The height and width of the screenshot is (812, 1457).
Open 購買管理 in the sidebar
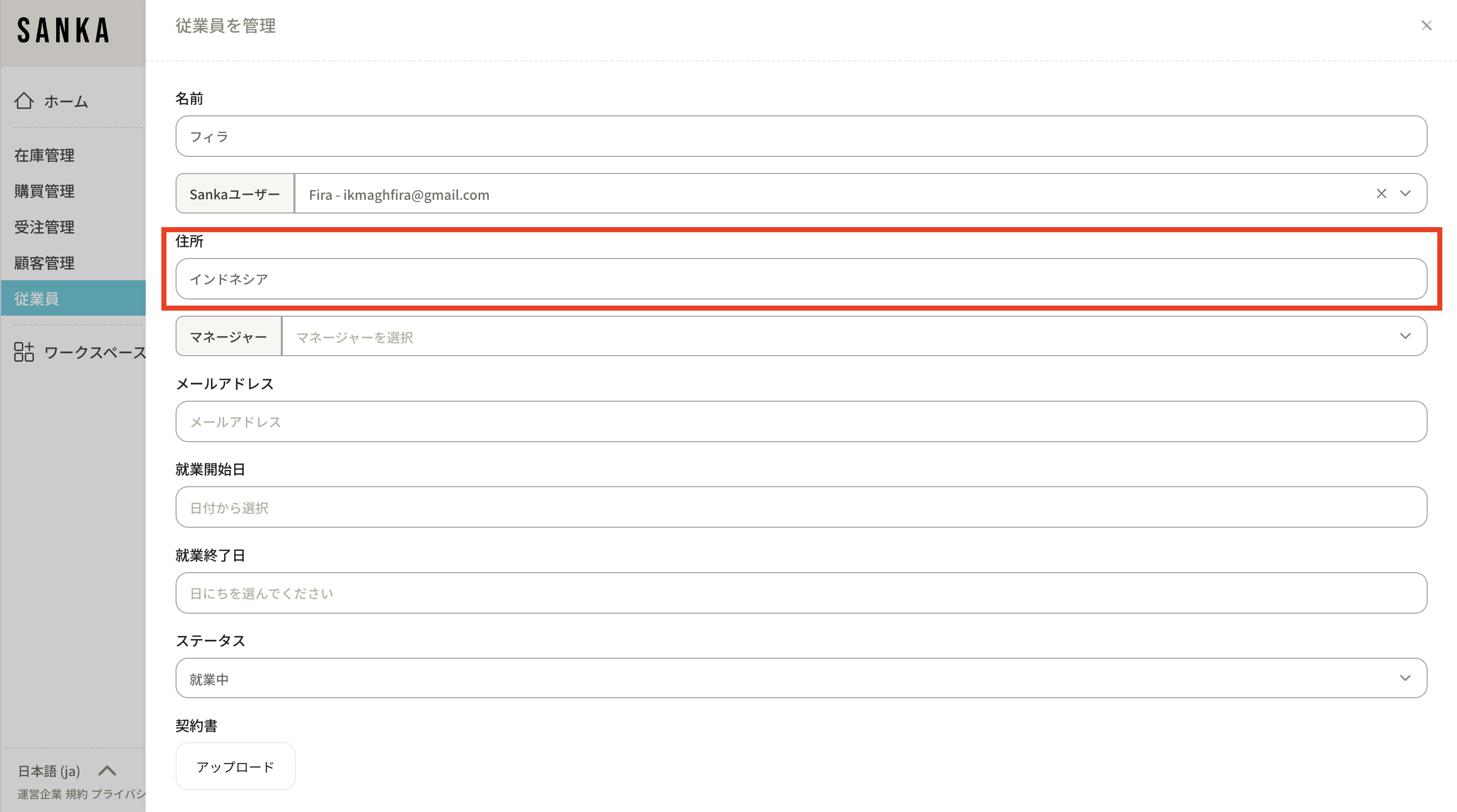pyautogui.click(x=44, y=191)
